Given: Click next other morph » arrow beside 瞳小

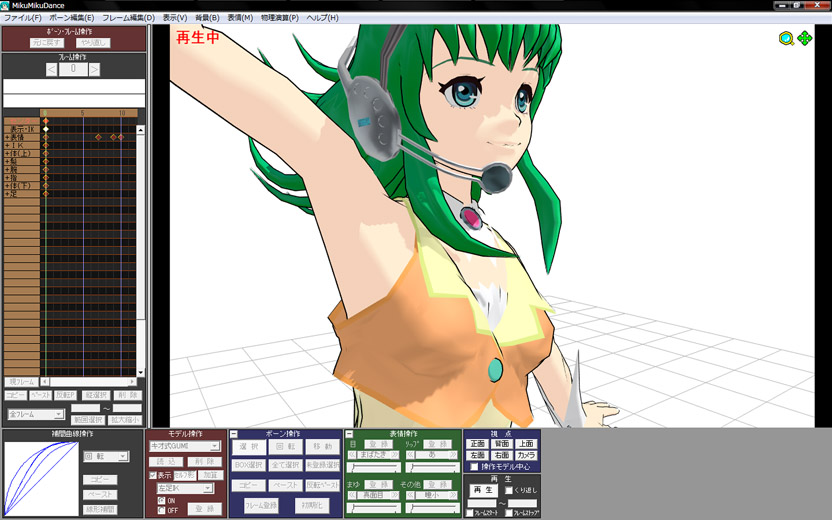Looking at the screenshot, I should (453, 495).
